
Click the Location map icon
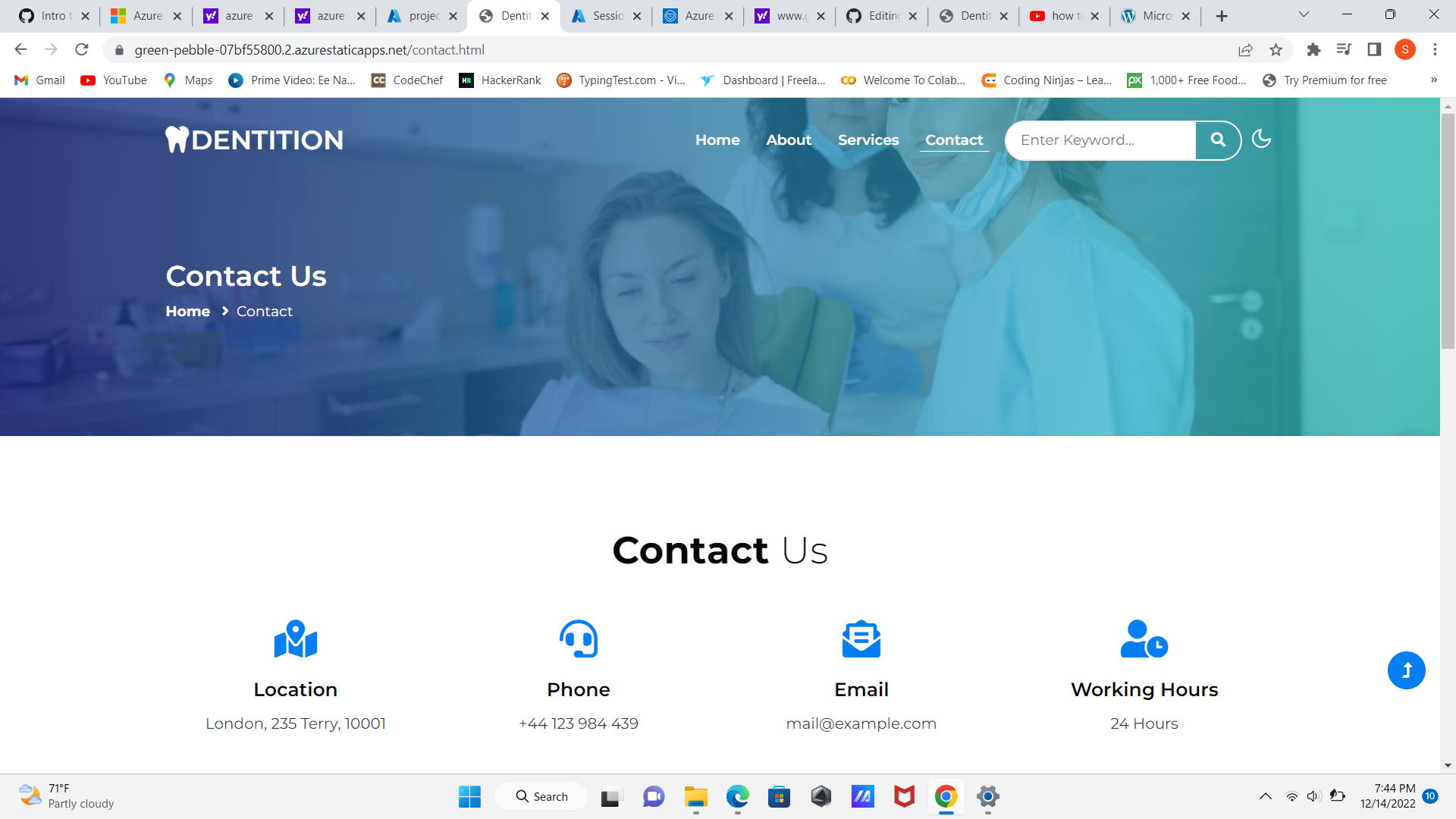tap(296, 639)
